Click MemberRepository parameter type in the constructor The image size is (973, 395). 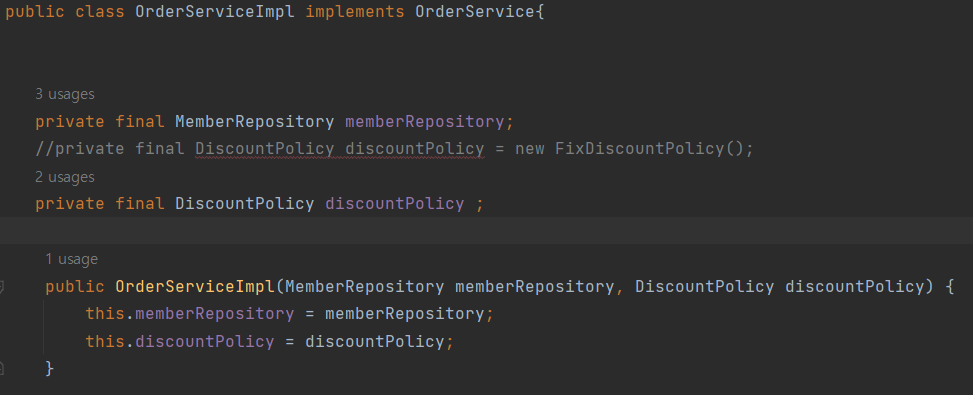click(x=365, y=287)
